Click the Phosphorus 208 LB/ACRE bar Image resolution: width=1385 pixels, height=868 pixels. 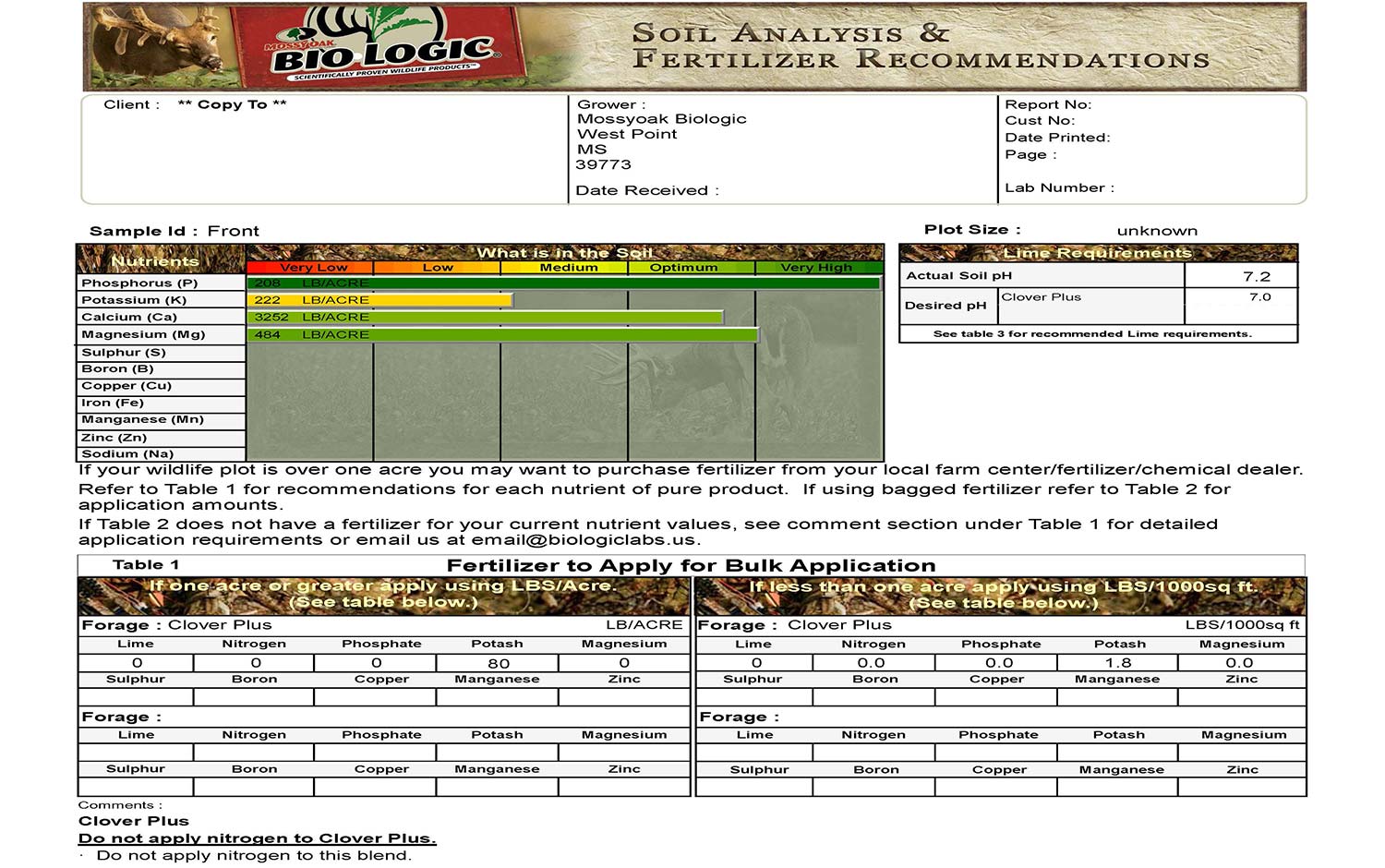point(563,283)
